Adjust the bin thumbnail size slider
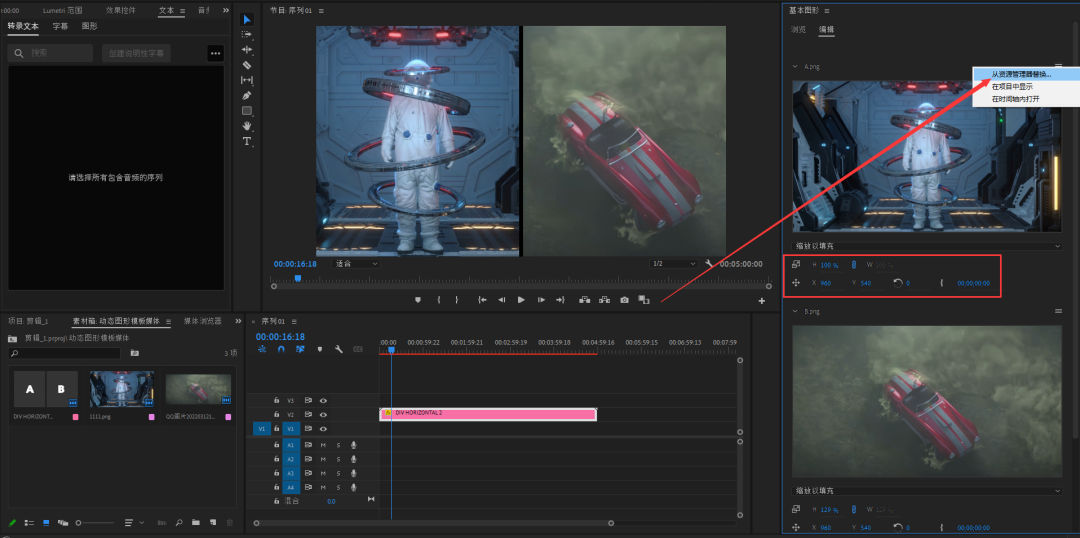The height and width of the screenshot is (538, 1080). click(x=95, y=523)
